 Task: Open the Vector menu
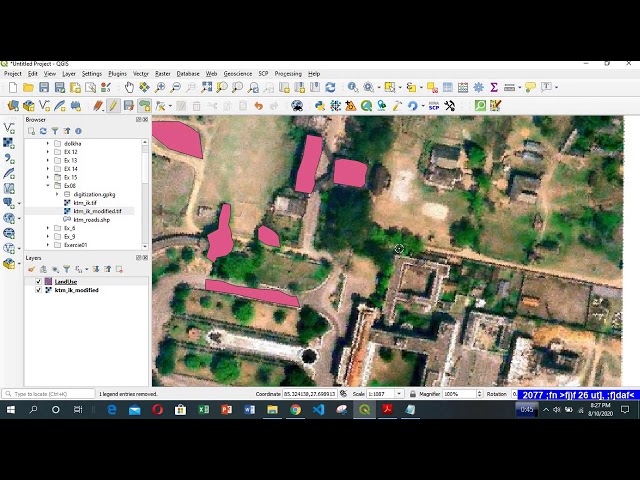point(140,74)
